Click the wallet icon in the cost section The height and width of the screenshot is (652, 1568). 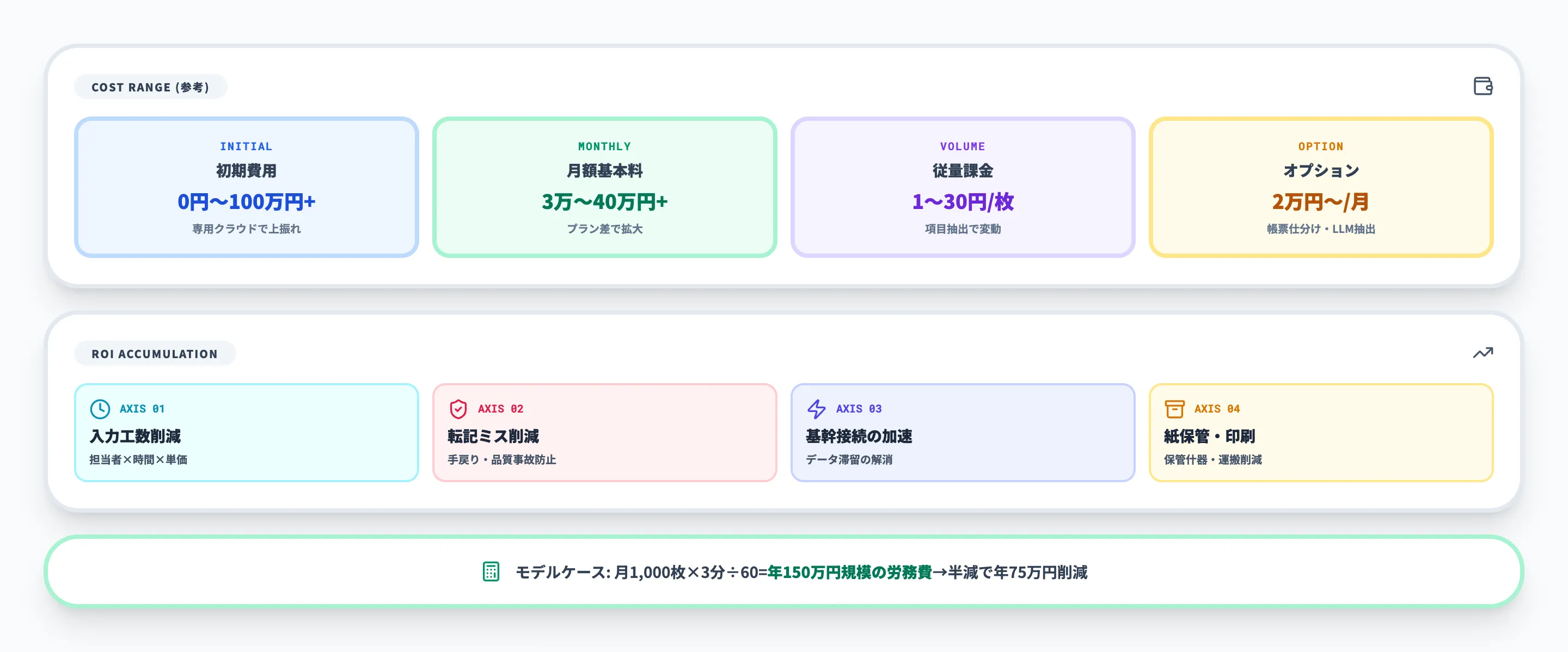[1484, 87]
